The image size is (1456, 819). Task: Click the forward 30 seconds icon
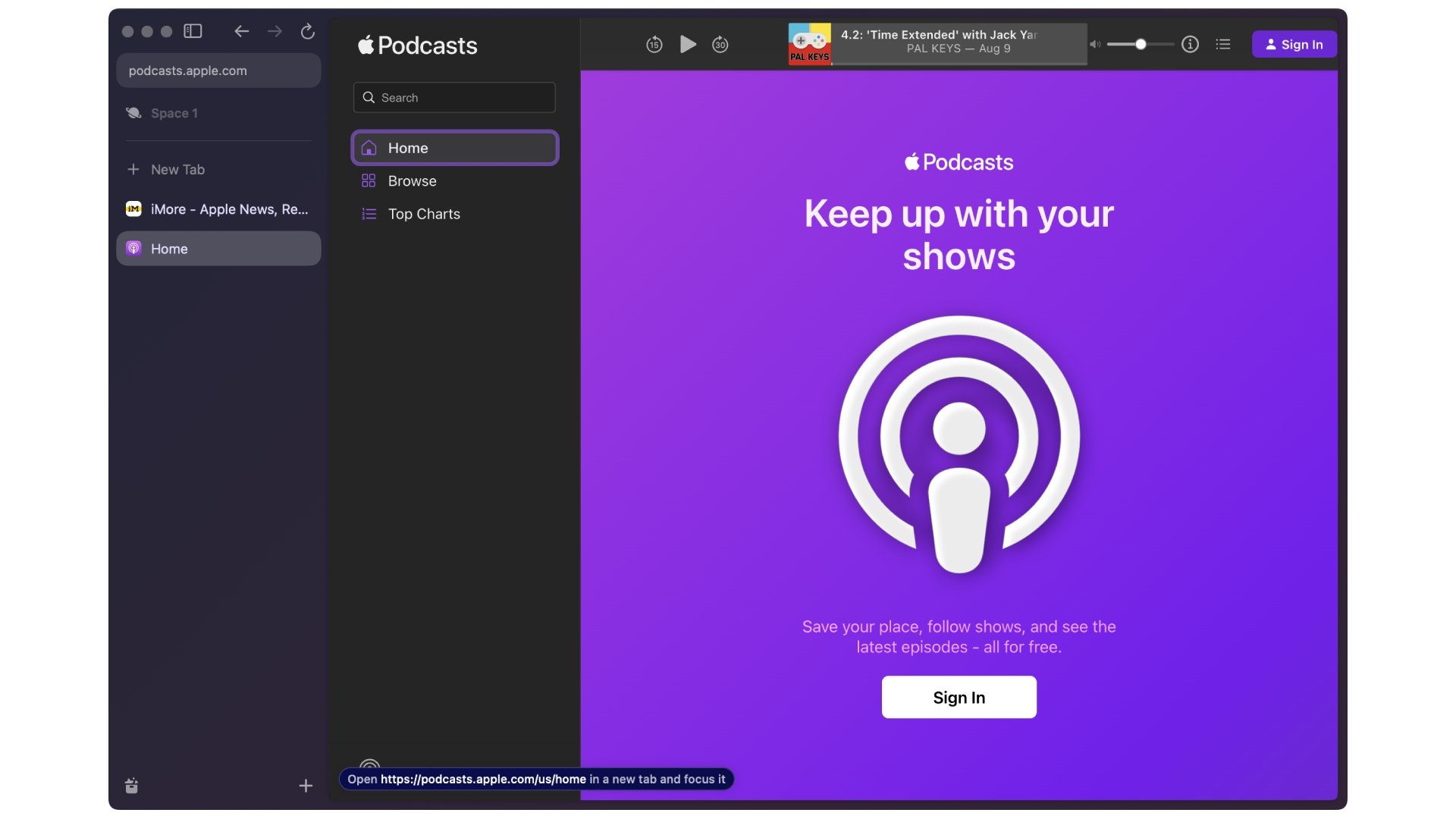tap(720, 45)
